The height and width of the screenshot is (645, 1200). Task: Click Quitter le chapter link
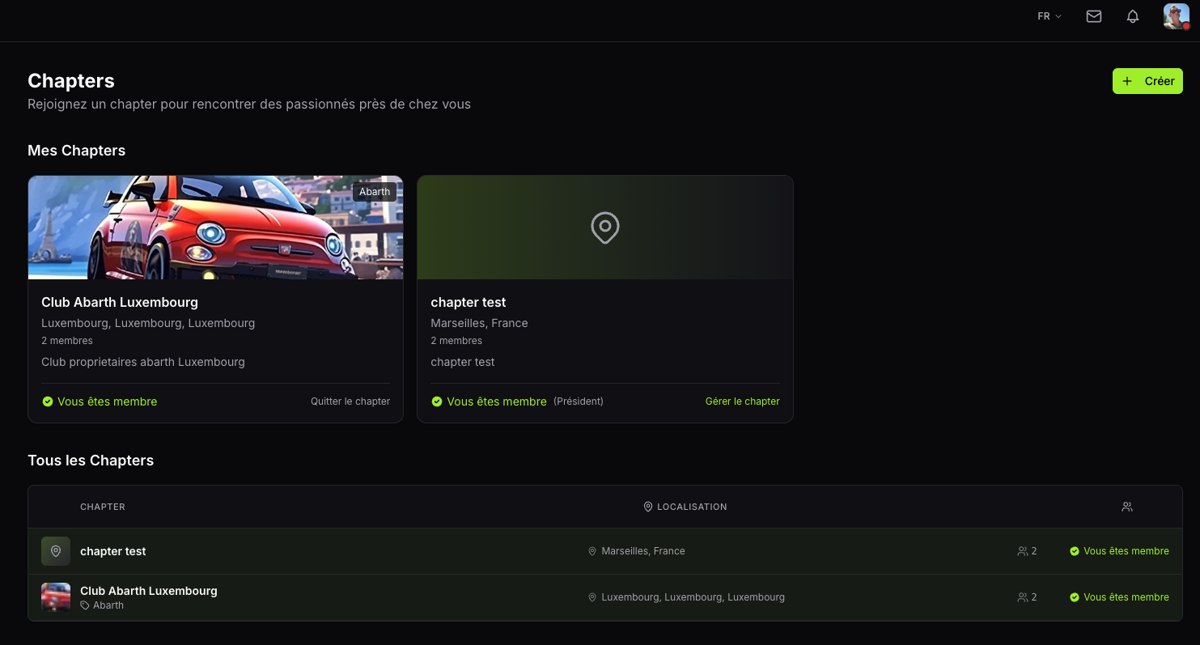[x=350, y=402]
